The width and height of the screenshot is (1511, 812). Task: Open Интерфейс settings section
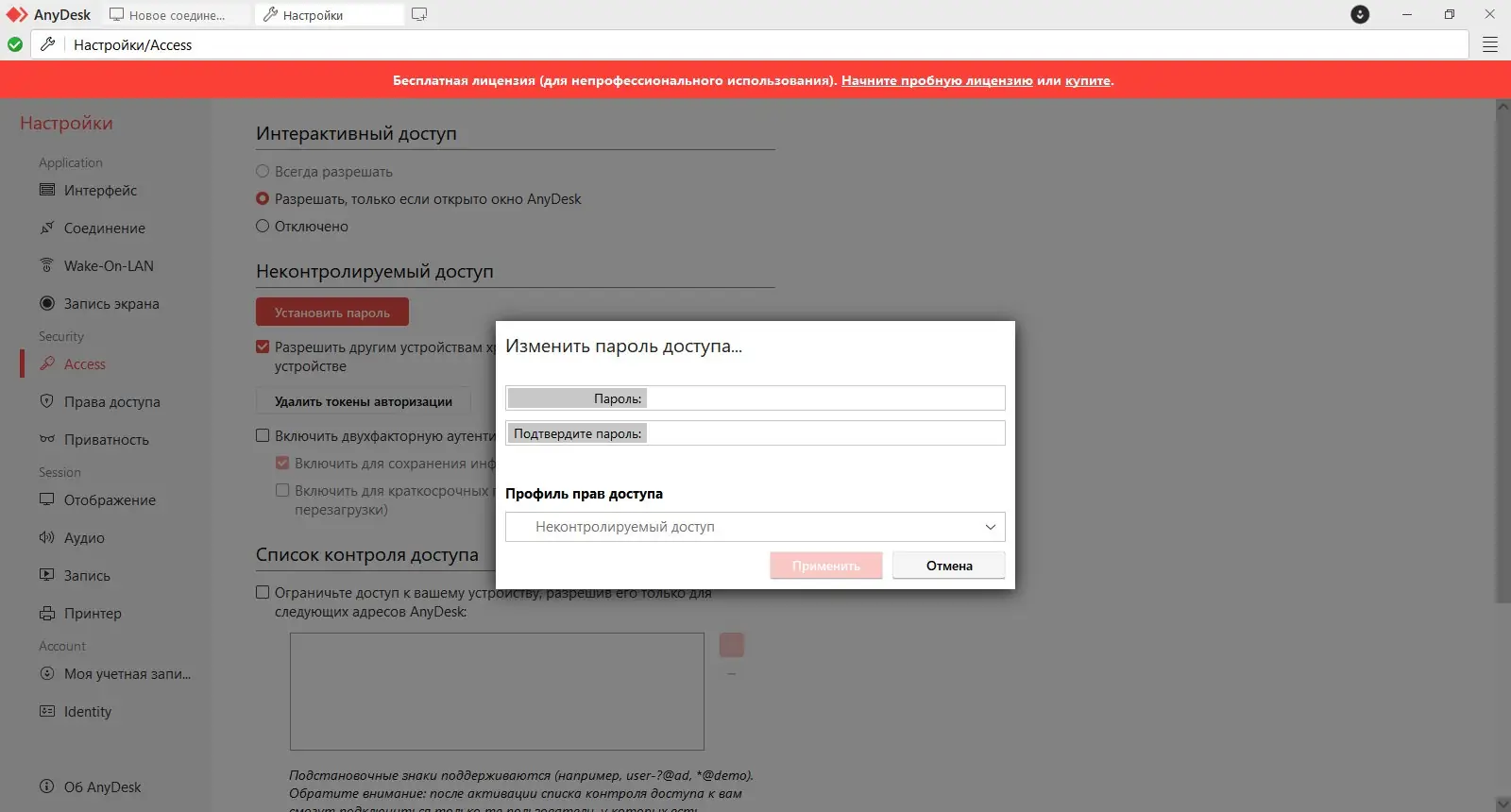point(100,190)
